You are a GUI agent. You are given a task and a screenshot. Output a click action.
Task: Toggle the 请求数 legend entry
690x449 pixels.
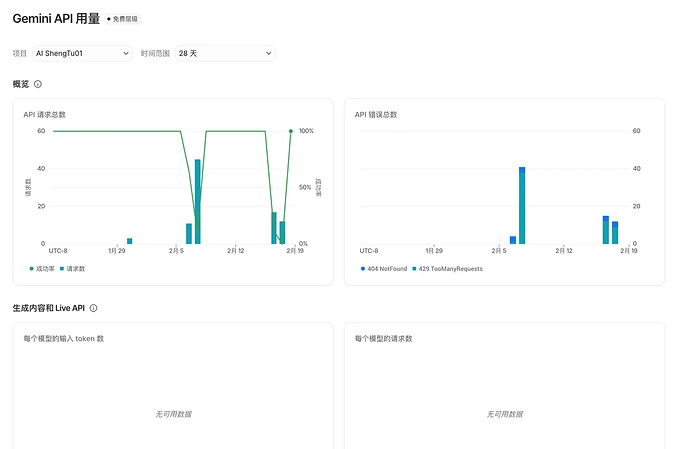pos(73,269)
